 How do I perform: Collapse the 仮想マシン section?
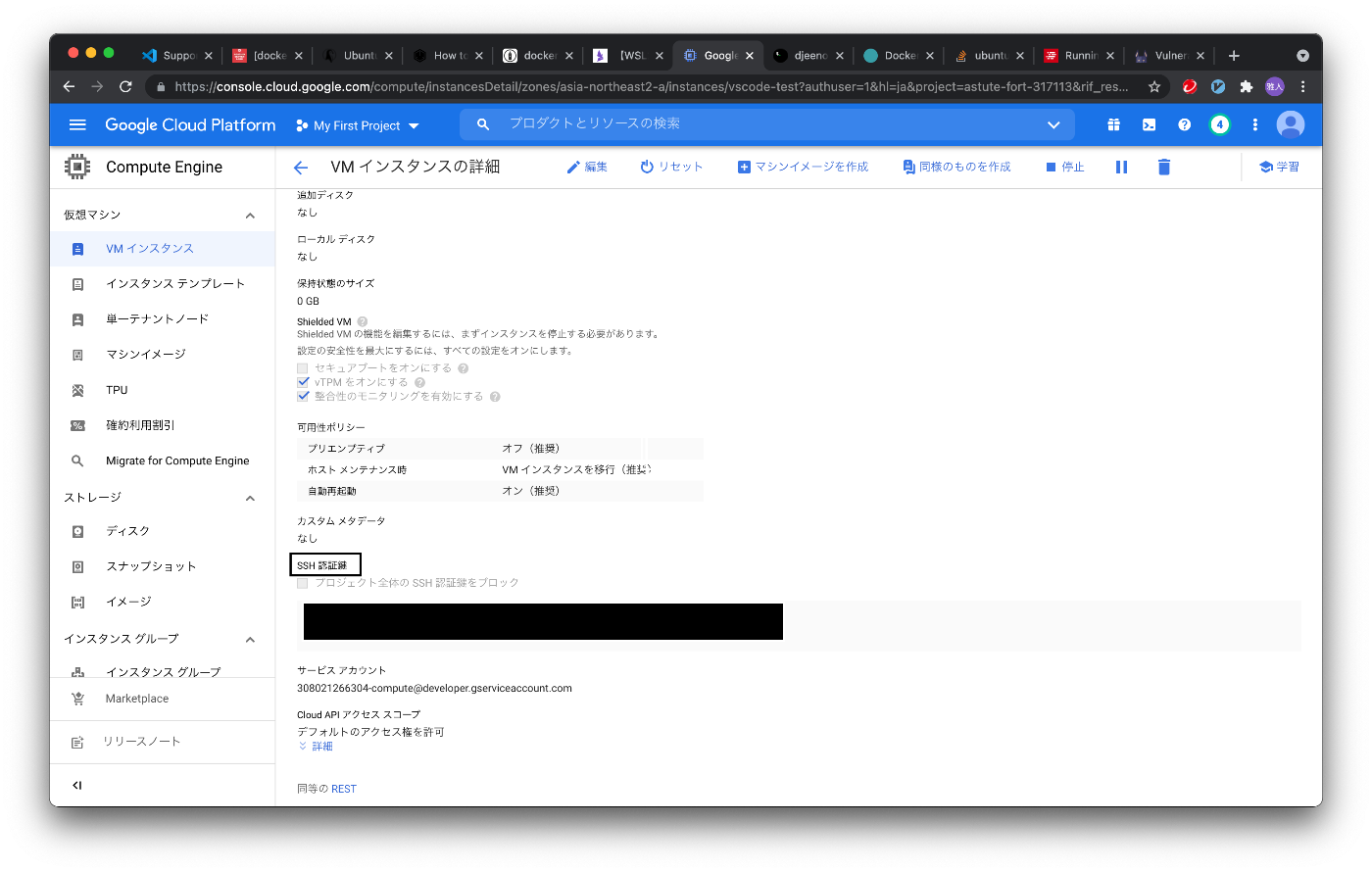click(250, 216)
